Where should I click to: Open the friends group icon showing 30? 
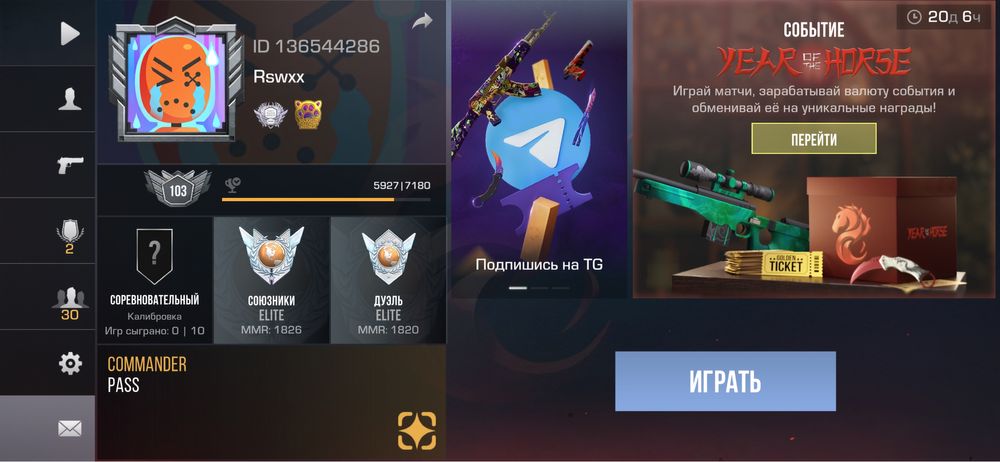[x=70, y=303]
